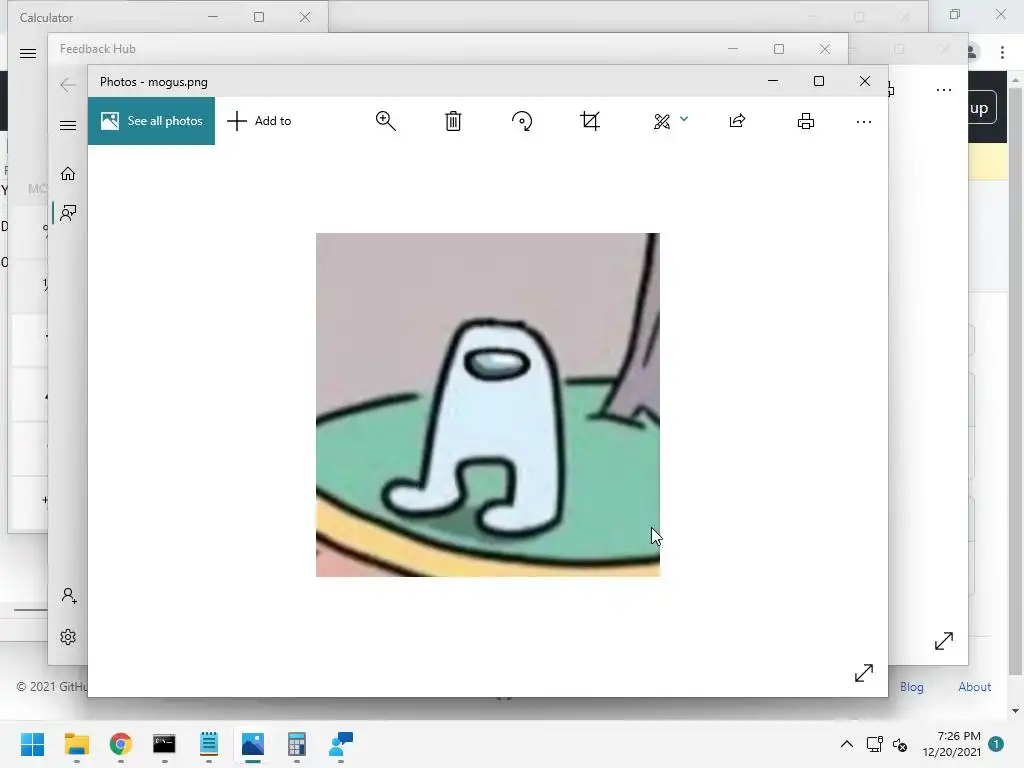This screenshot has height=768, width=1024.
Task: Open File Explorer from taskbar
Action: pyautogui.click(x=76, y=744)
